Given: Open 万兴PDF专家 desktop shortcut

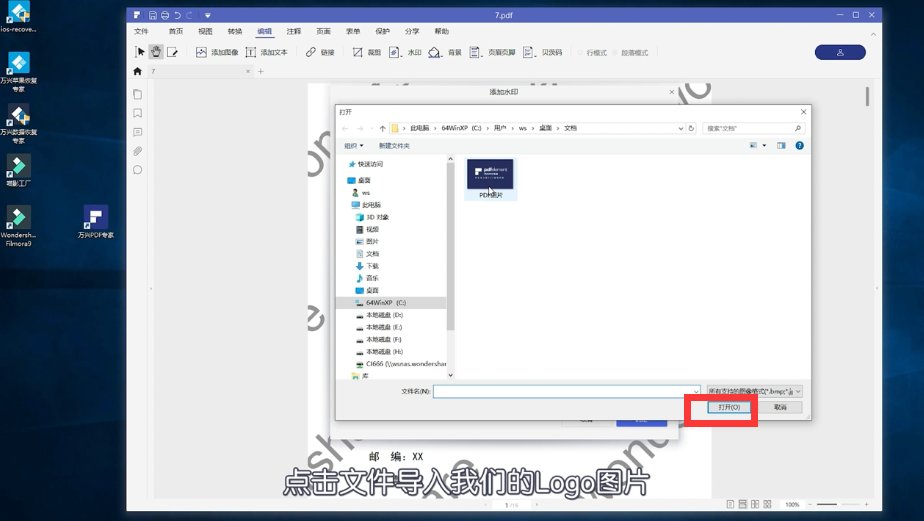Looking at the screenshot, I should 95,222.
